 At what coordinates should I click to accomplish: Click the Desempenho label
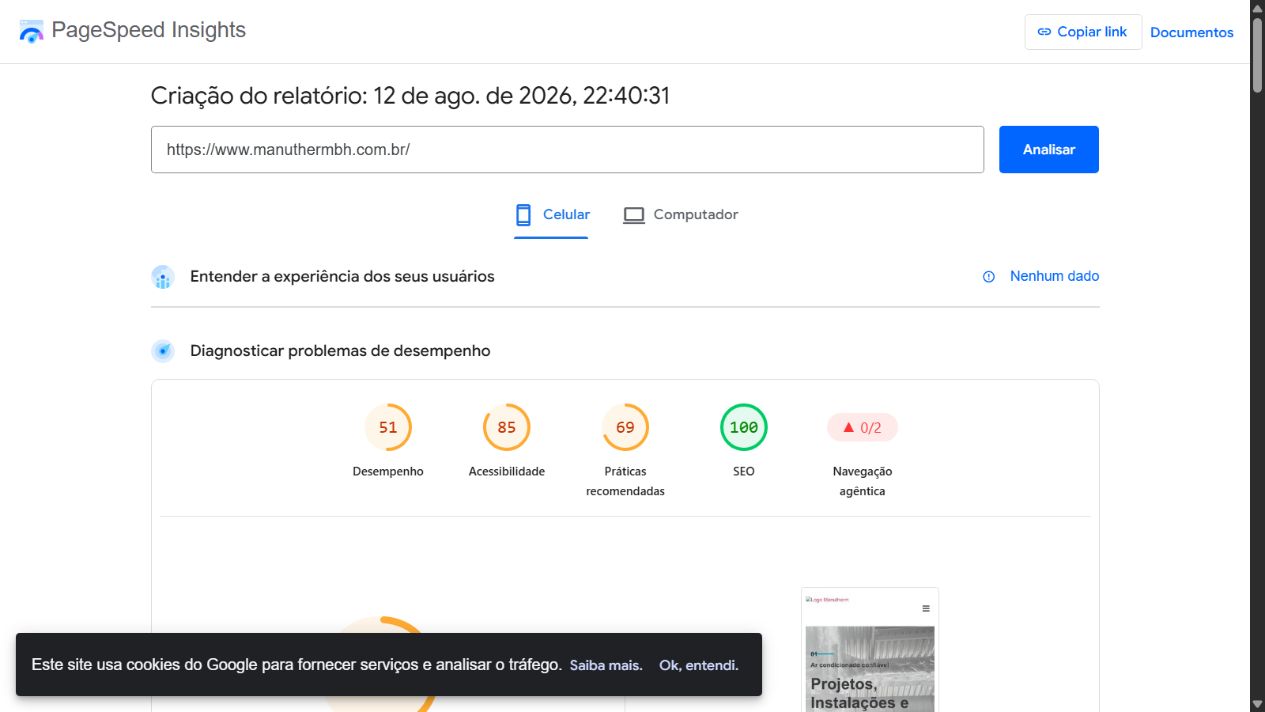[388, 471]
